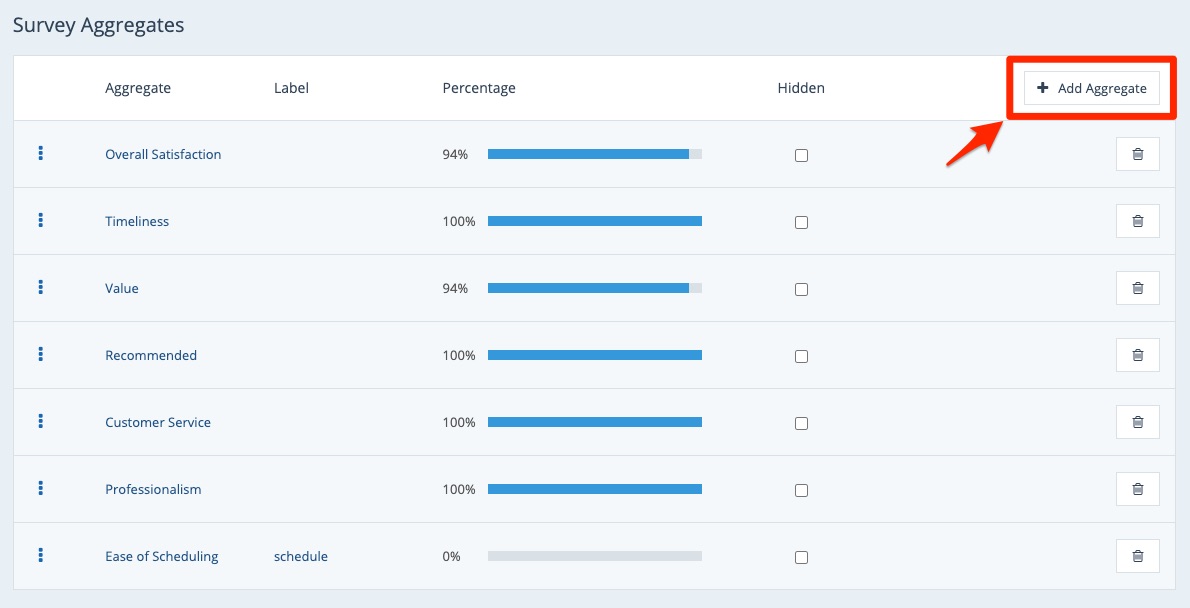
Task: Open the Customer Service aggregate link
Action: [x=158, y=422]
